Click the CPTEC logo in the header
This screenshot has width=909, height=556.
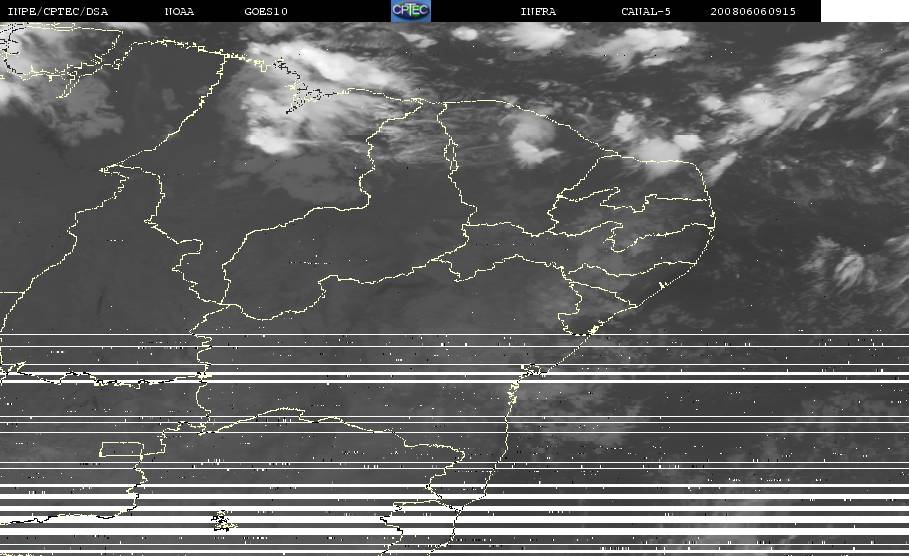[x=410, y=11]
